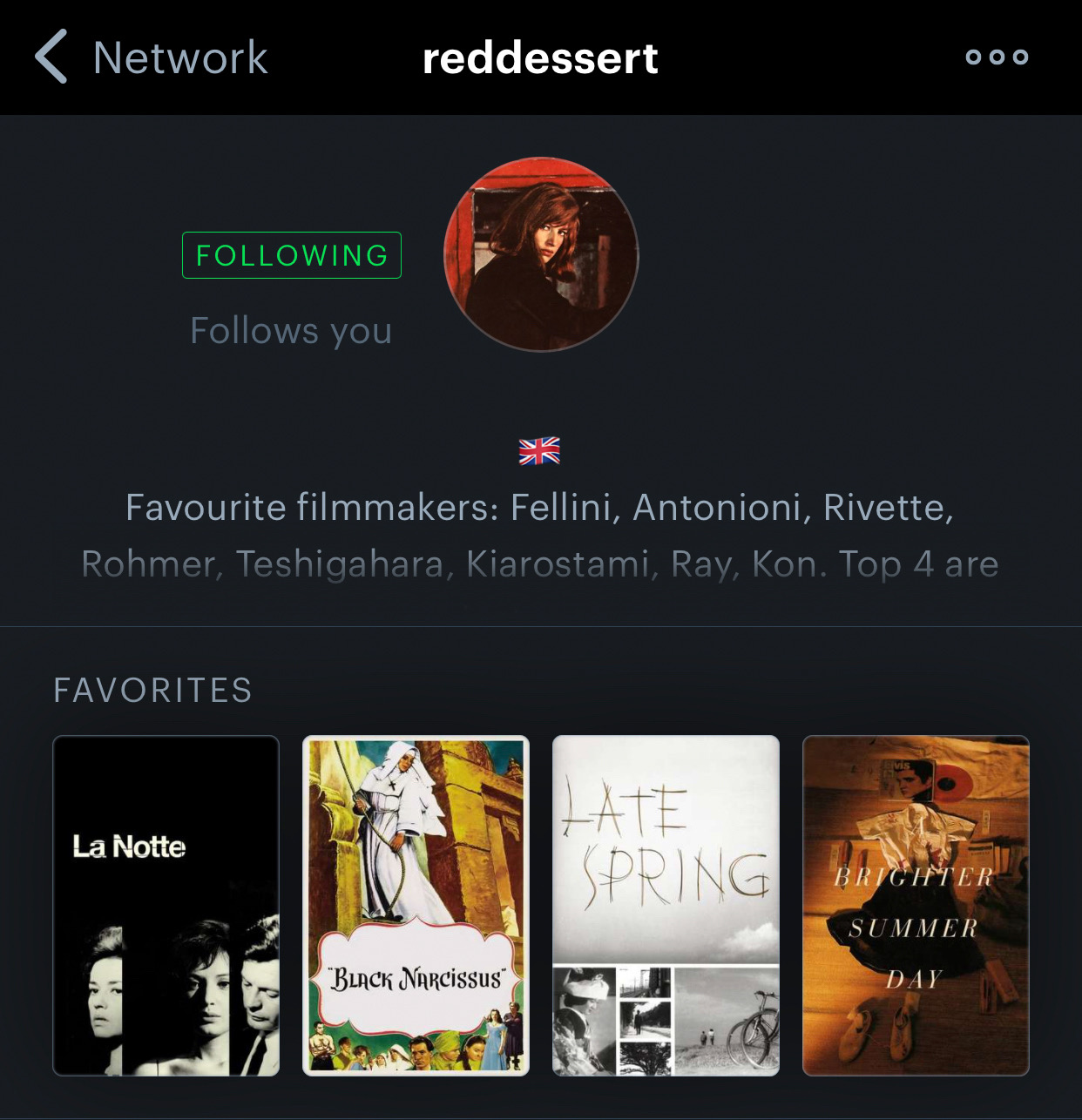Open the three-dot more options menu

click(997, 57)
